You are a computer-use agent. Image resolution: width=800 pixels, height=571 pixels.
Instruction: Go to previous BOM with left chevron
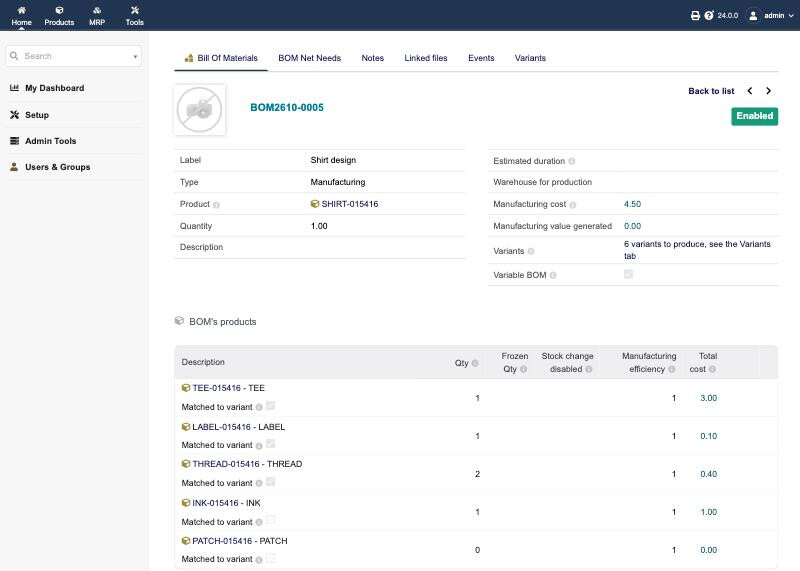pyautogui.click(x=749, y=91)
